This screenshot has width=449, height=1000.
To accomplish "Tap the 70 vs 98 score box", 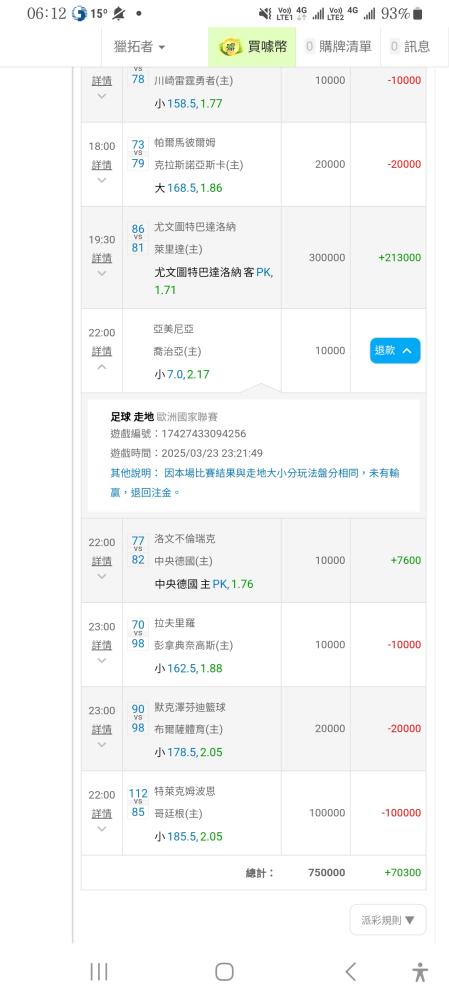I will point(138,634).
